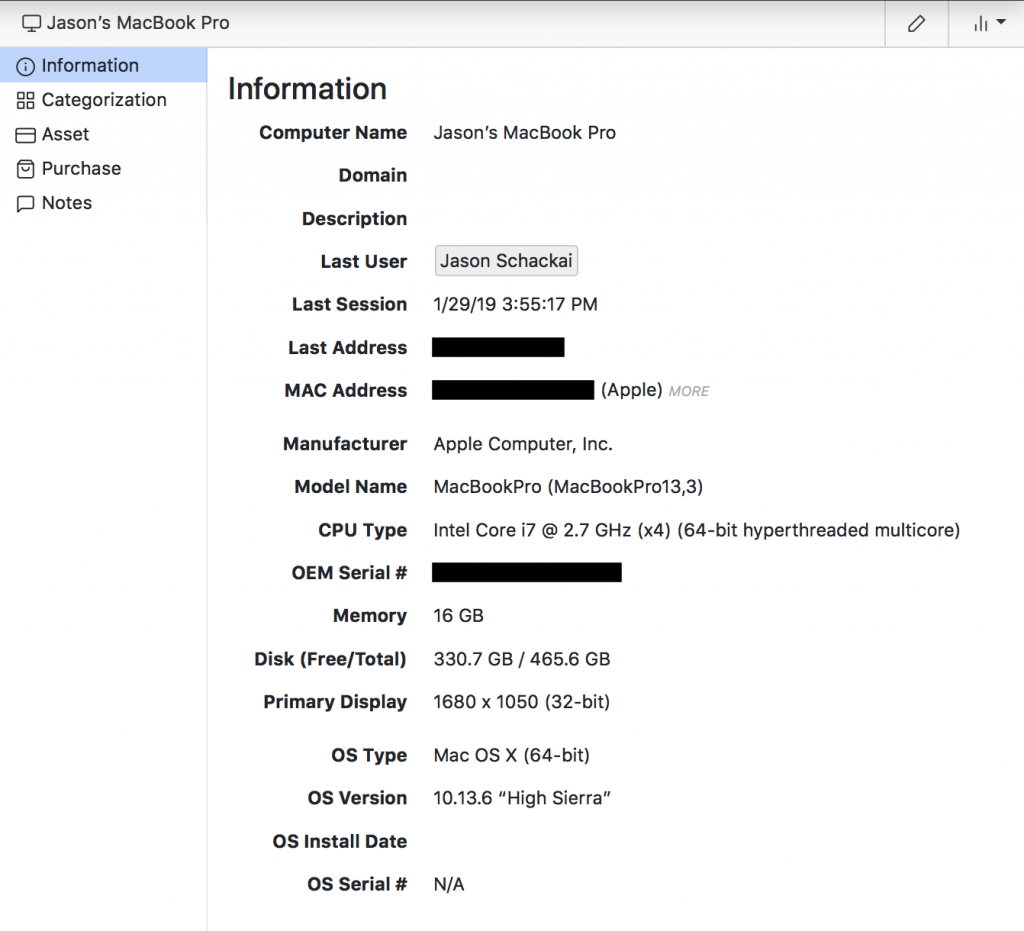Click the Primary Display field label

point(335,702)
